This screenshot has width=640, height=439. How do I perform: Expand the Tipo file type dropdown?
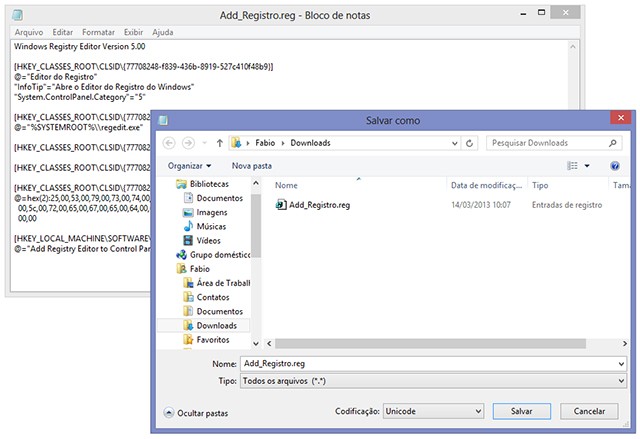click(620, 382)
